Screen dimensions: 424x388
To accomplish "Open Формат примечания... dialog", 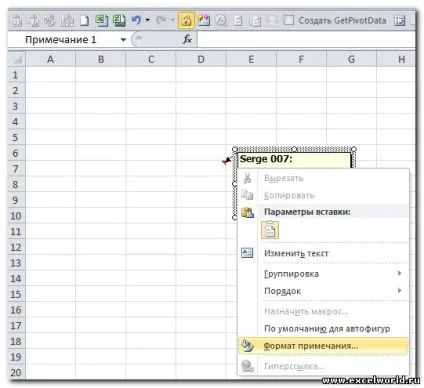I will pyautogui.click(x=322, y=346).
